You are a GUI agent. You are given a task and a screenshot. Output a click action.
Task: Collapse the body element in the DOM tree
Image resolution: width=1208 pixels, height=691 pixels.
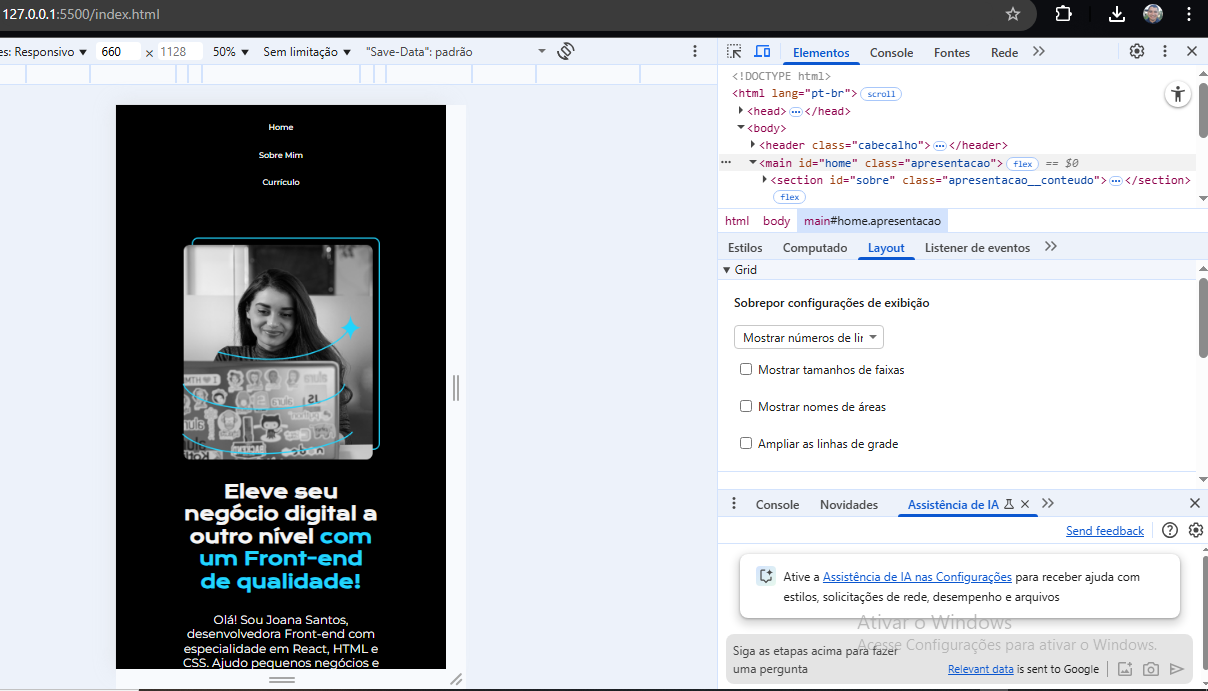pos(741,128)
